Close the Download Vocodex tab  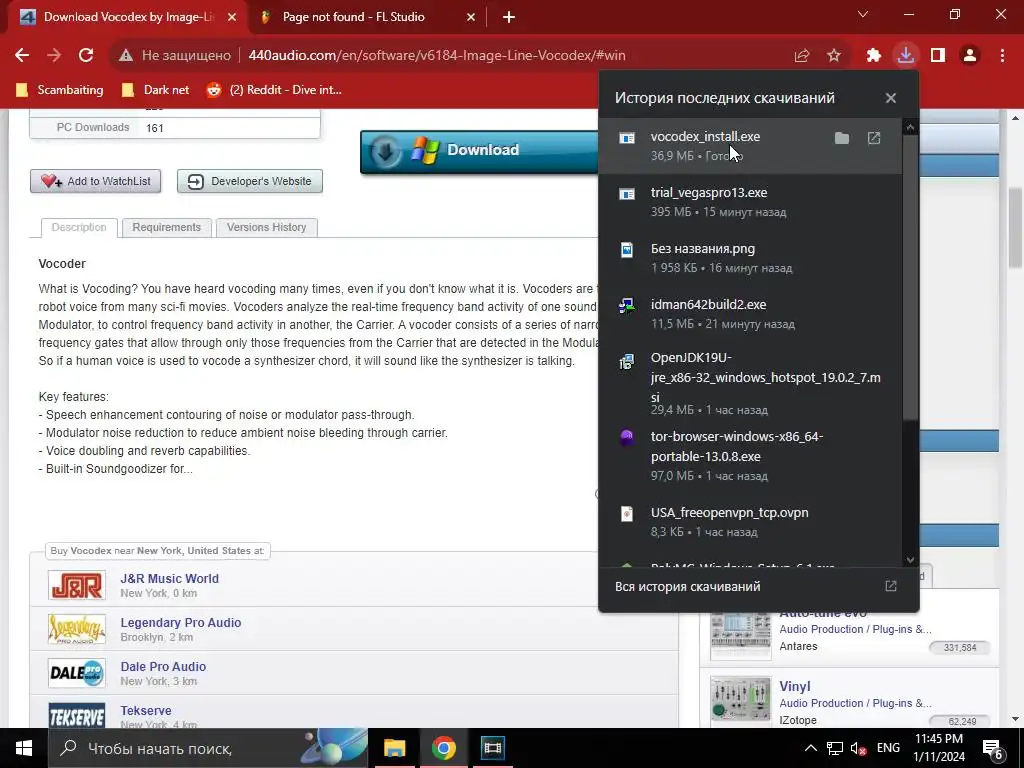click(232, 18)
